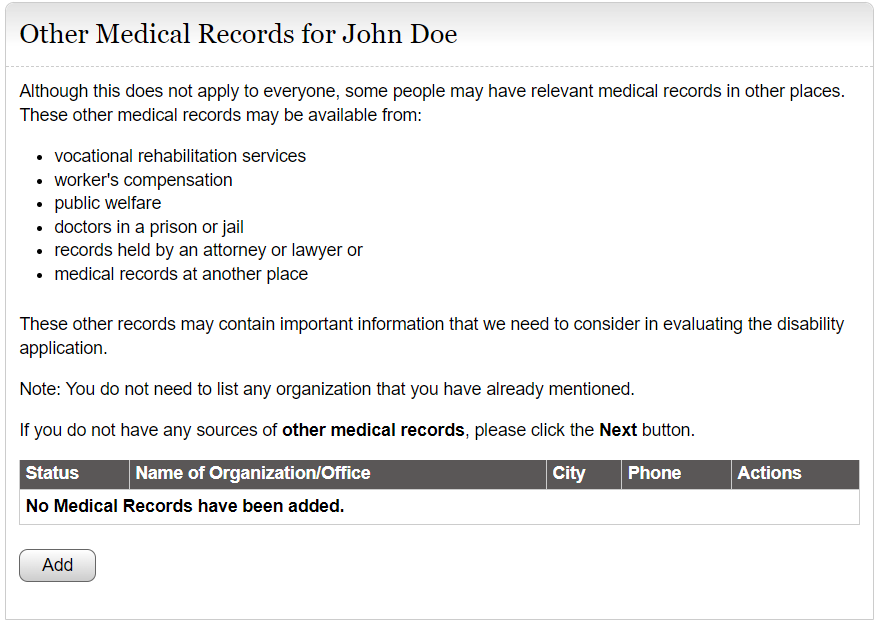The width and height of the screenshot is (876, 621).
Task: Click the Status column header
Action: (52, 473)
